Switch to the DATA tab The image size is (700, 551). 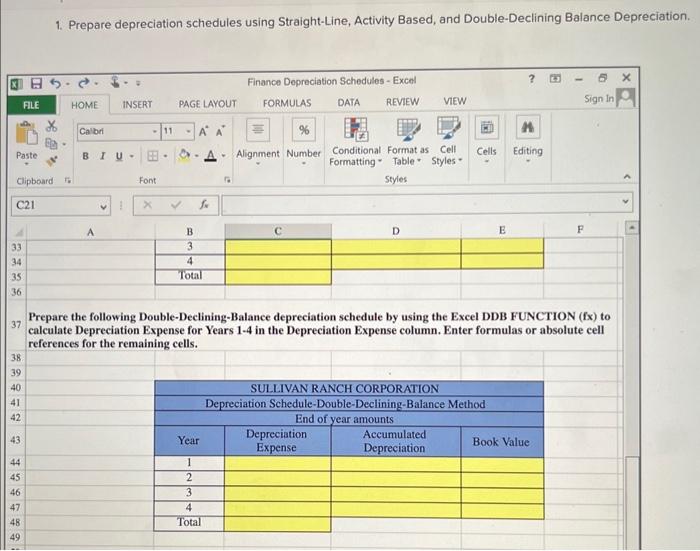(349, 103)
